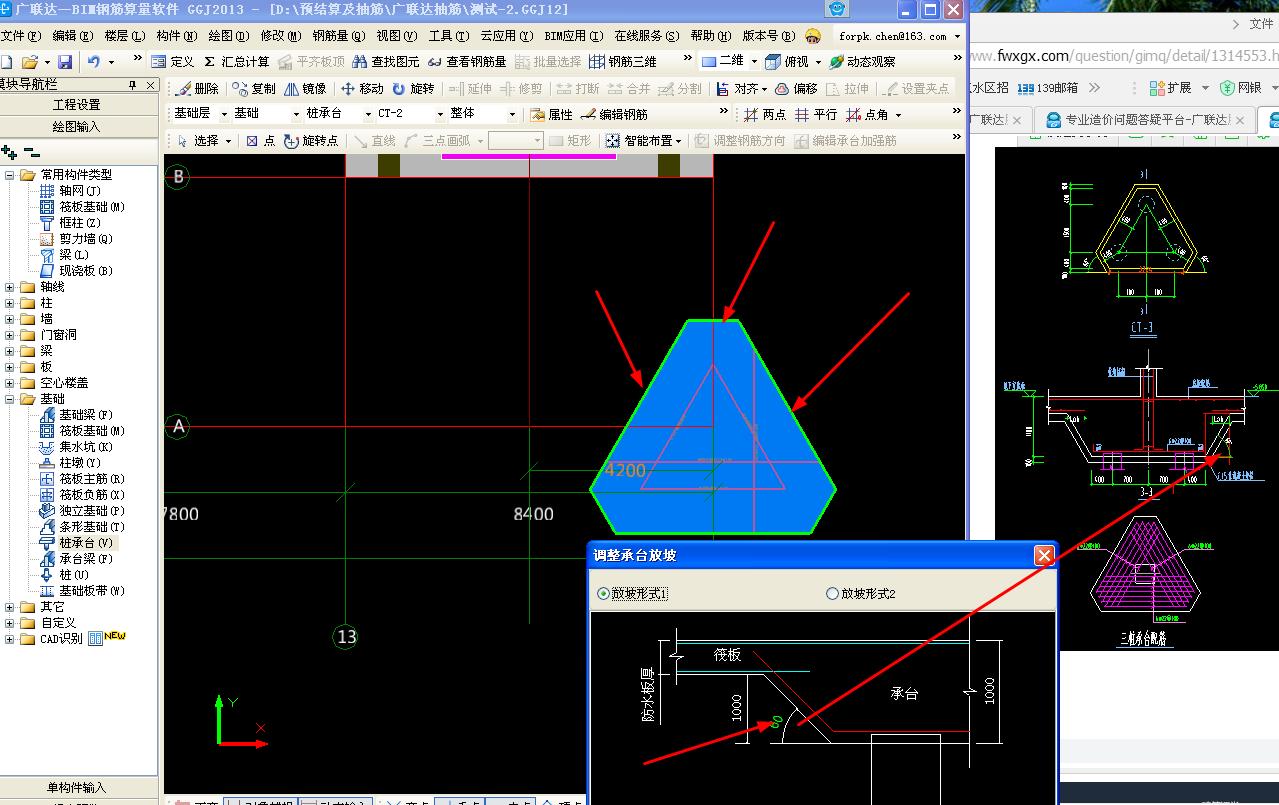Expand the 轴线 tree folder
1279x805 pixels.
tap(10, 287)
